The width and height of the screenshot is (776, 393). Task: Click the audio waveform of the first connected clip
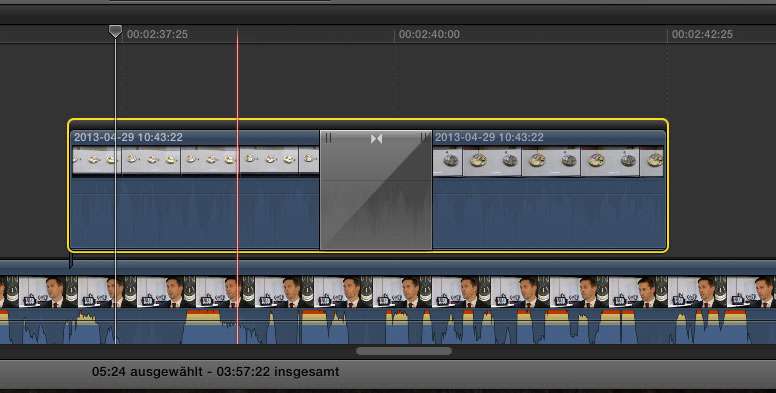195,213
